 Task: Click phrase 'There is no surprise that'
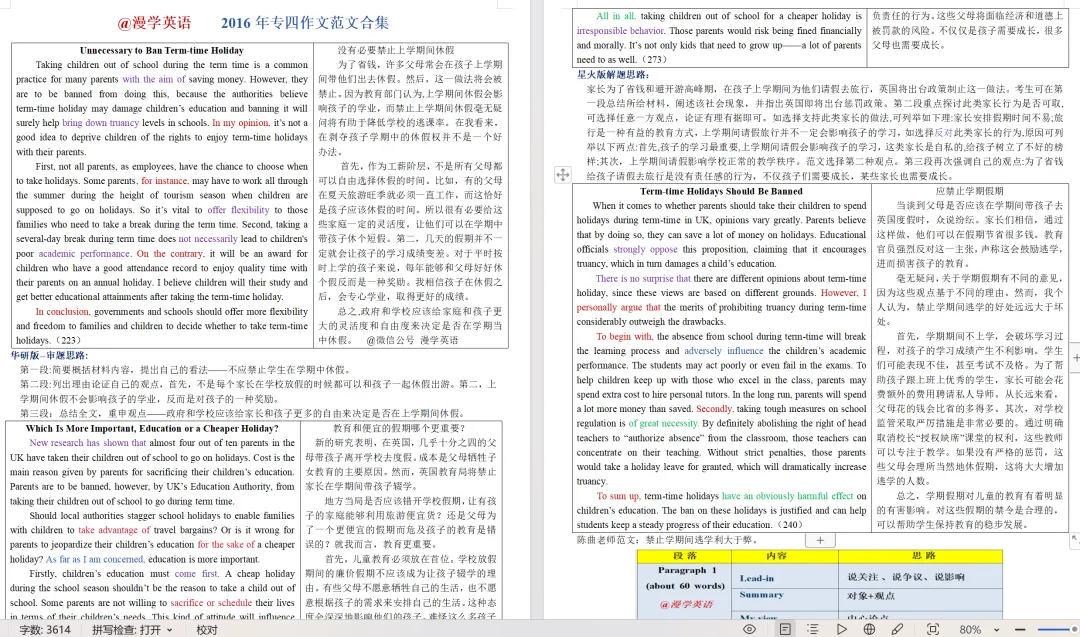[643, 278]
